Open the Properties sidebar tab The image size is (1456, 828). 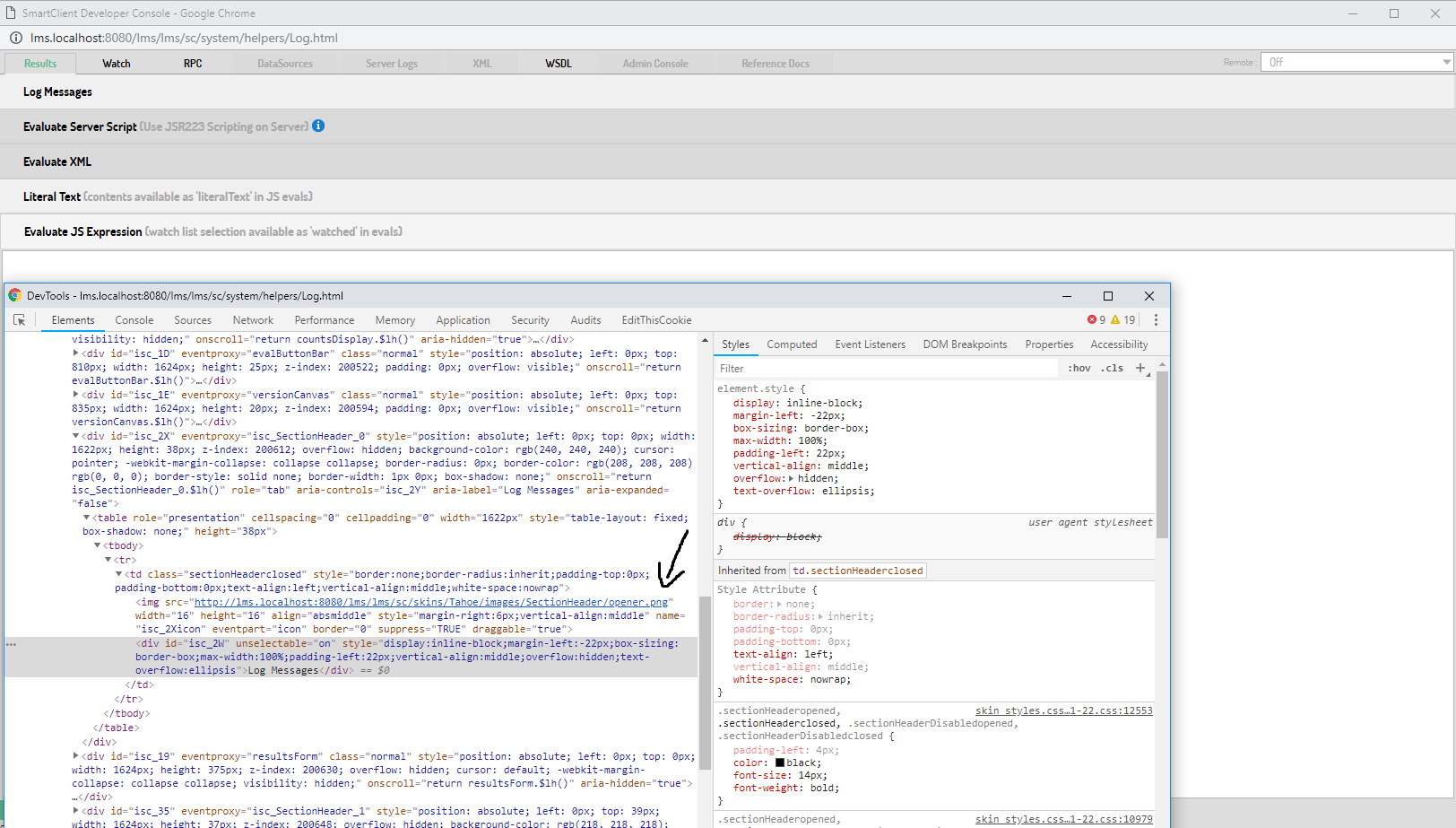pos(1049,344)
